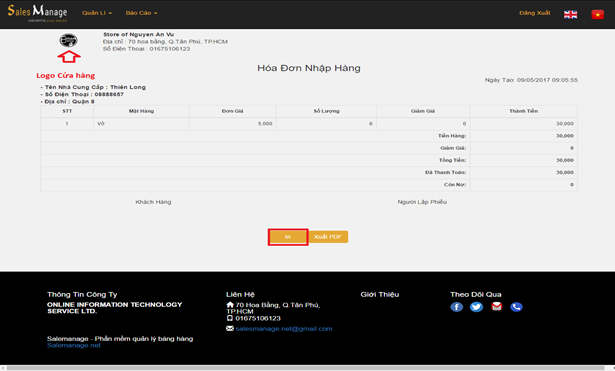Expand the Quản Lí dropdown menu

click(x=97, y=13)
